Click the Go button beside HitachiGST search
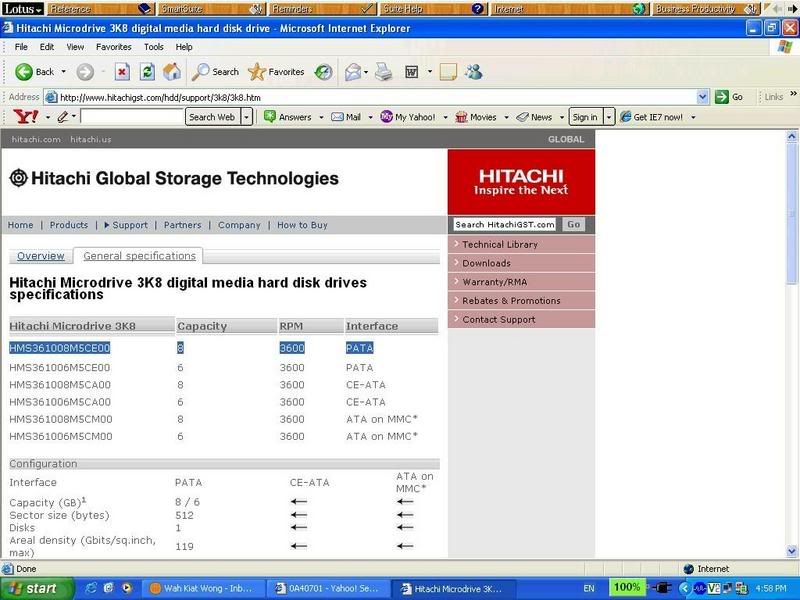This screenshot has width=800, height=600. 573,224
